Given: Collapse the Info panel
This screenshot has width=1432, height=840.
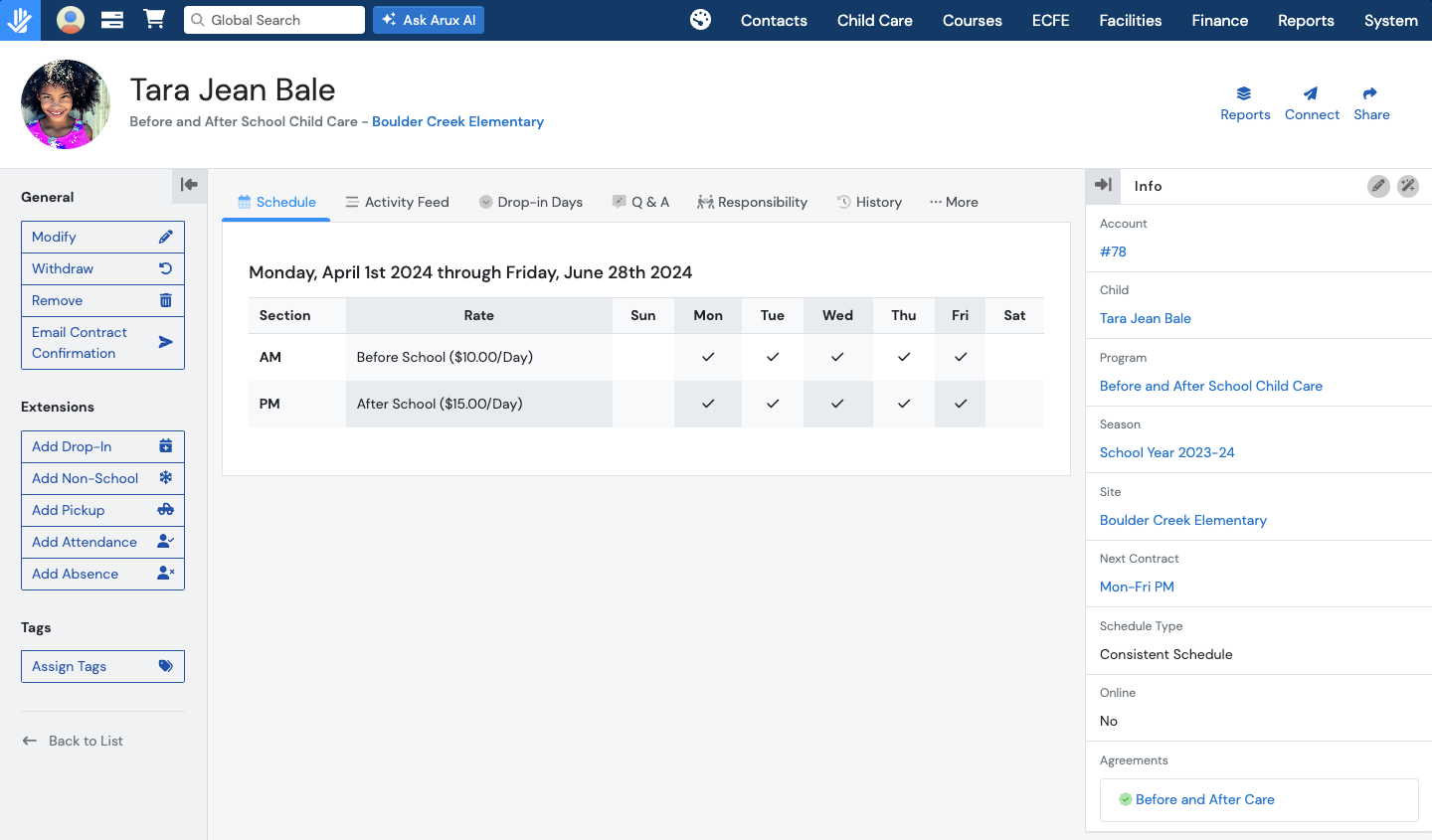Looking at the screenshot, I should 1103,185.
